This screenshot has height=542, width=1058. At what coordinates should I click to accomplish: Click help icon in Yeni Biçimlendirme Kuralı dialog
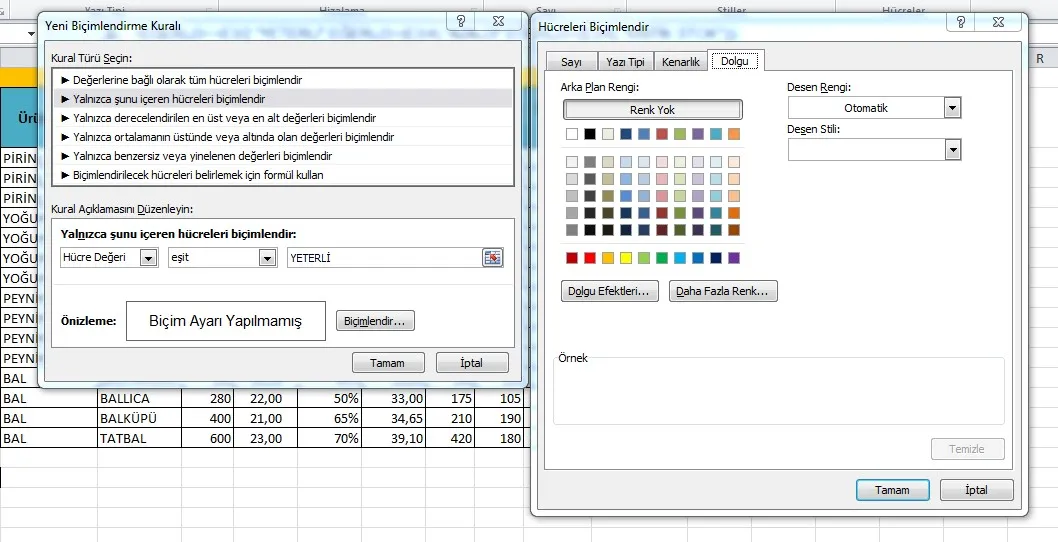pos(459,22)
